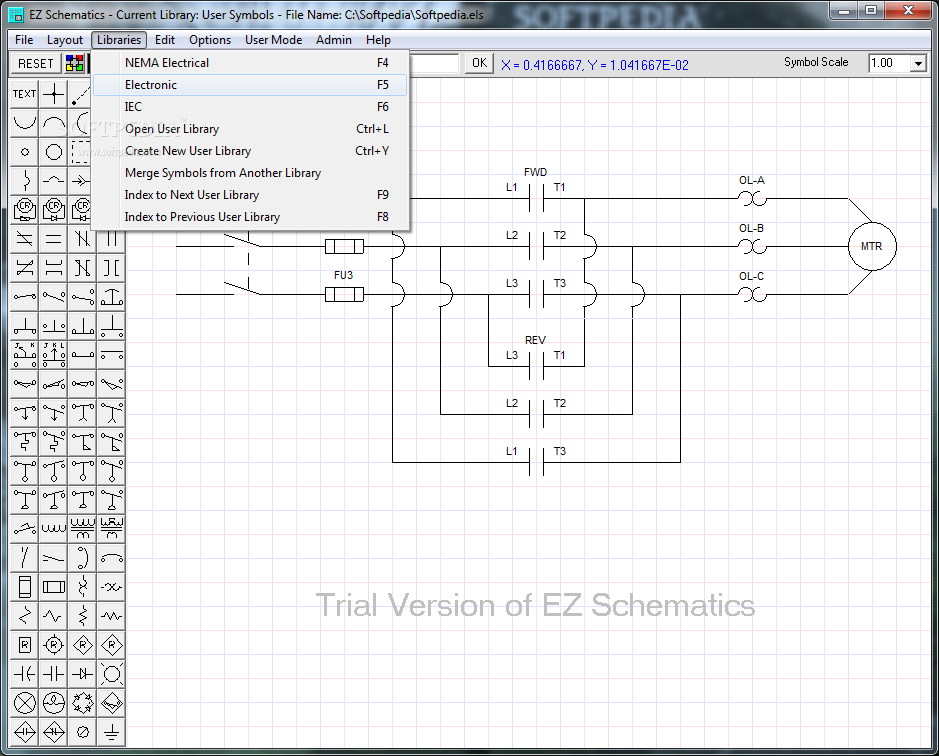The width and height of the screenshot is (939, 756).
Task: Pick the inductor coil symbol
Action: click(x=53, y=529)
